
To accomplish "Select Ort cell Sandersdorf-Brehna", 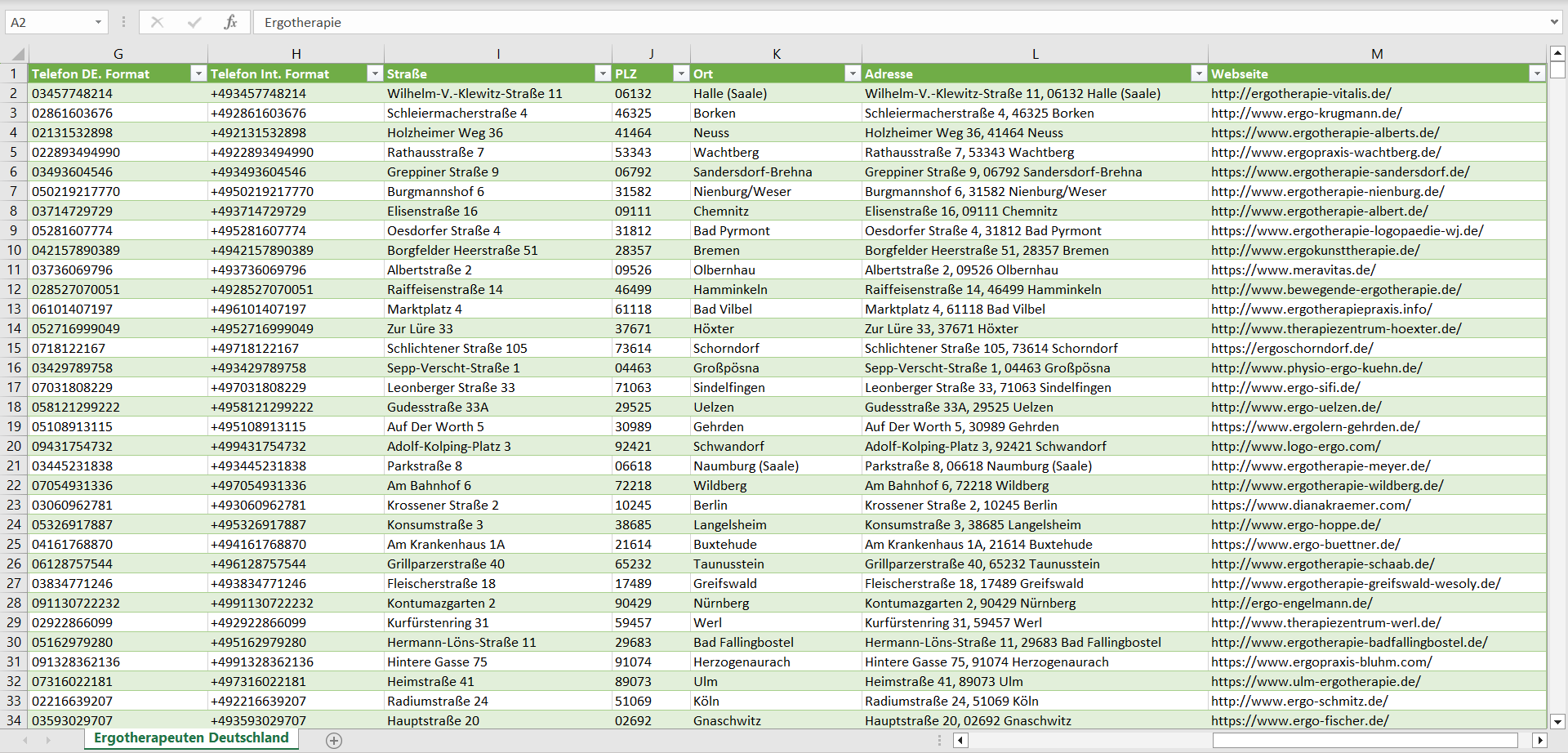I will 777,172.
